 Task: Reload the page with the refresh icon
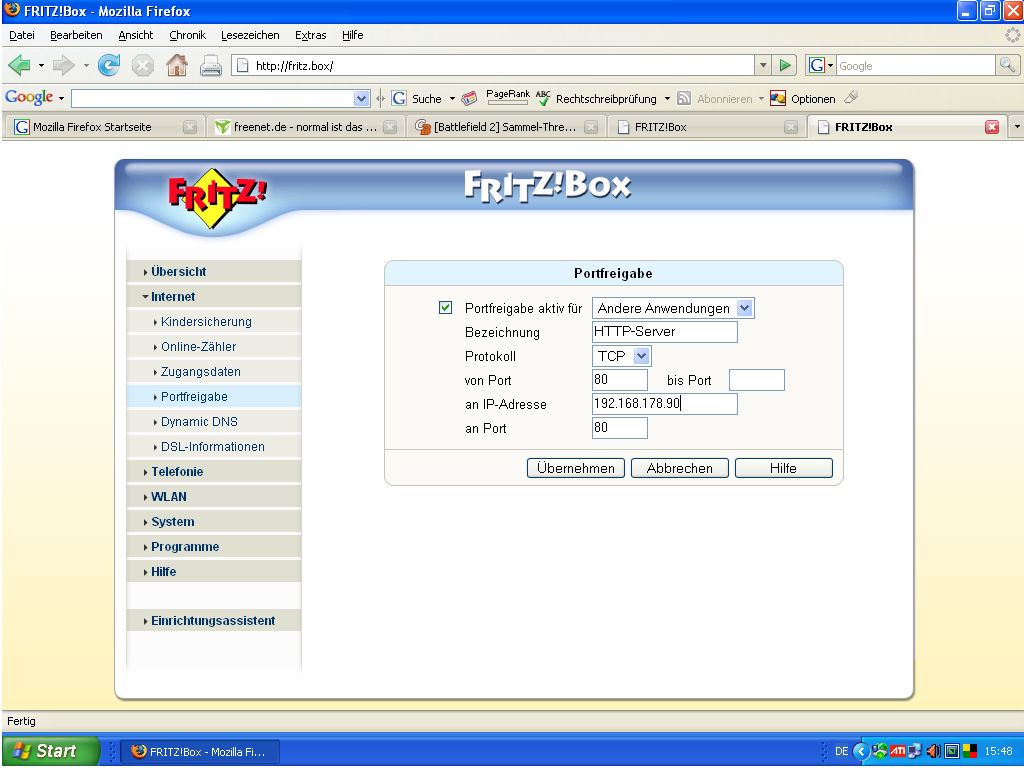(109, 65)
